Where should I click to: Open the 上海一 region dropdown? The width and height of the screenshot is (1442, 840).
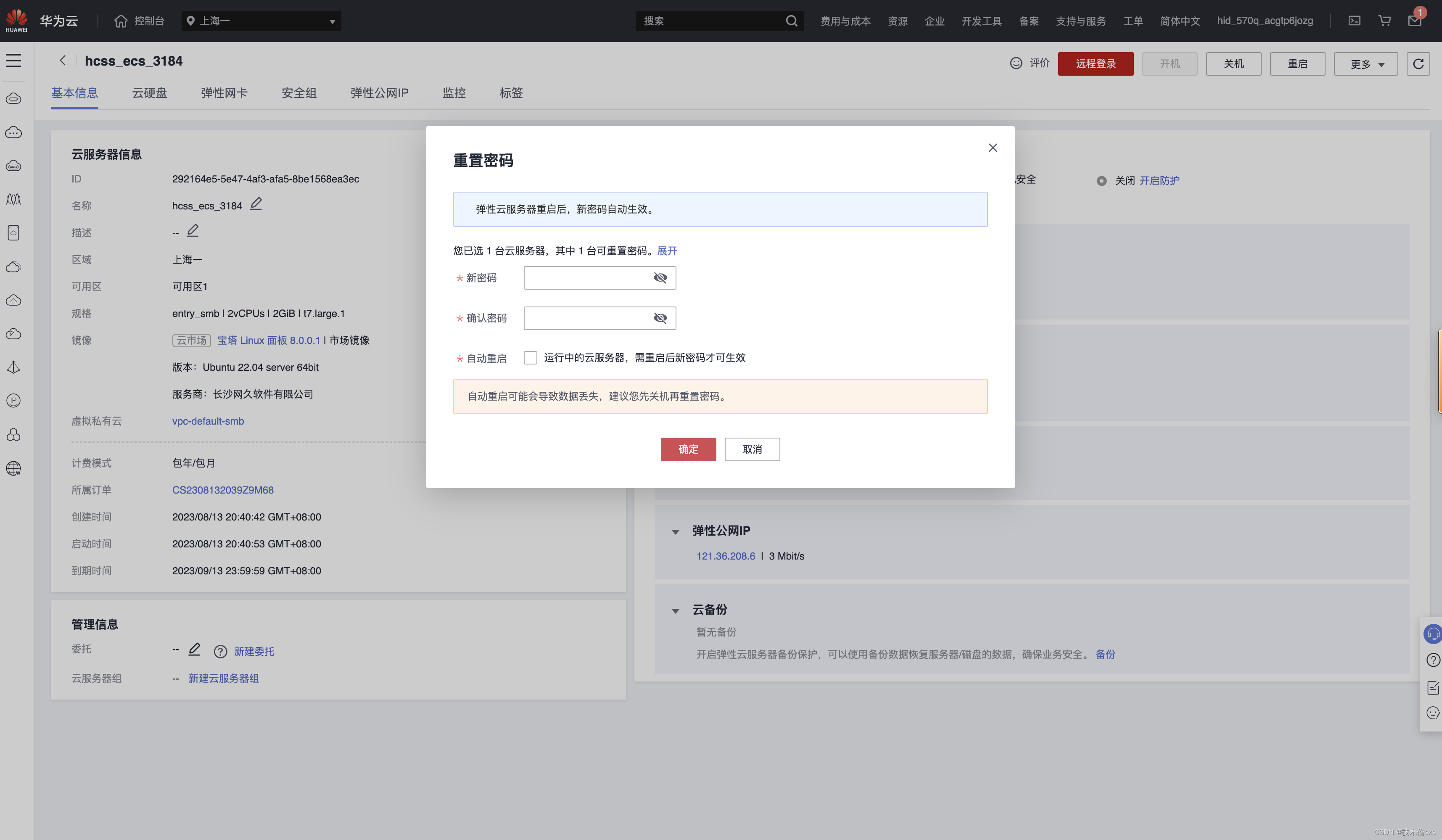tap(261, 21)
